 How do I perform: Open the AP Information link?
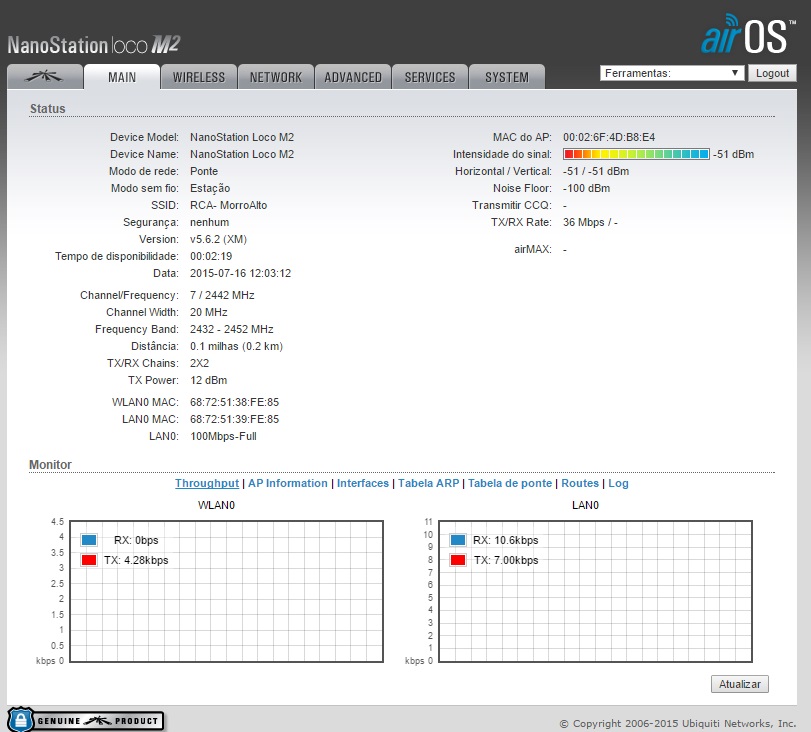(x=288, y=483)
